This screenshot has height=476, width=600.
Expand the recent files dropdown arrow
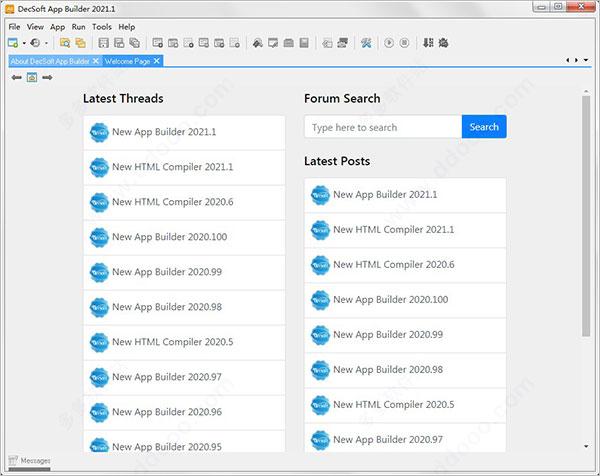(46, 43)
